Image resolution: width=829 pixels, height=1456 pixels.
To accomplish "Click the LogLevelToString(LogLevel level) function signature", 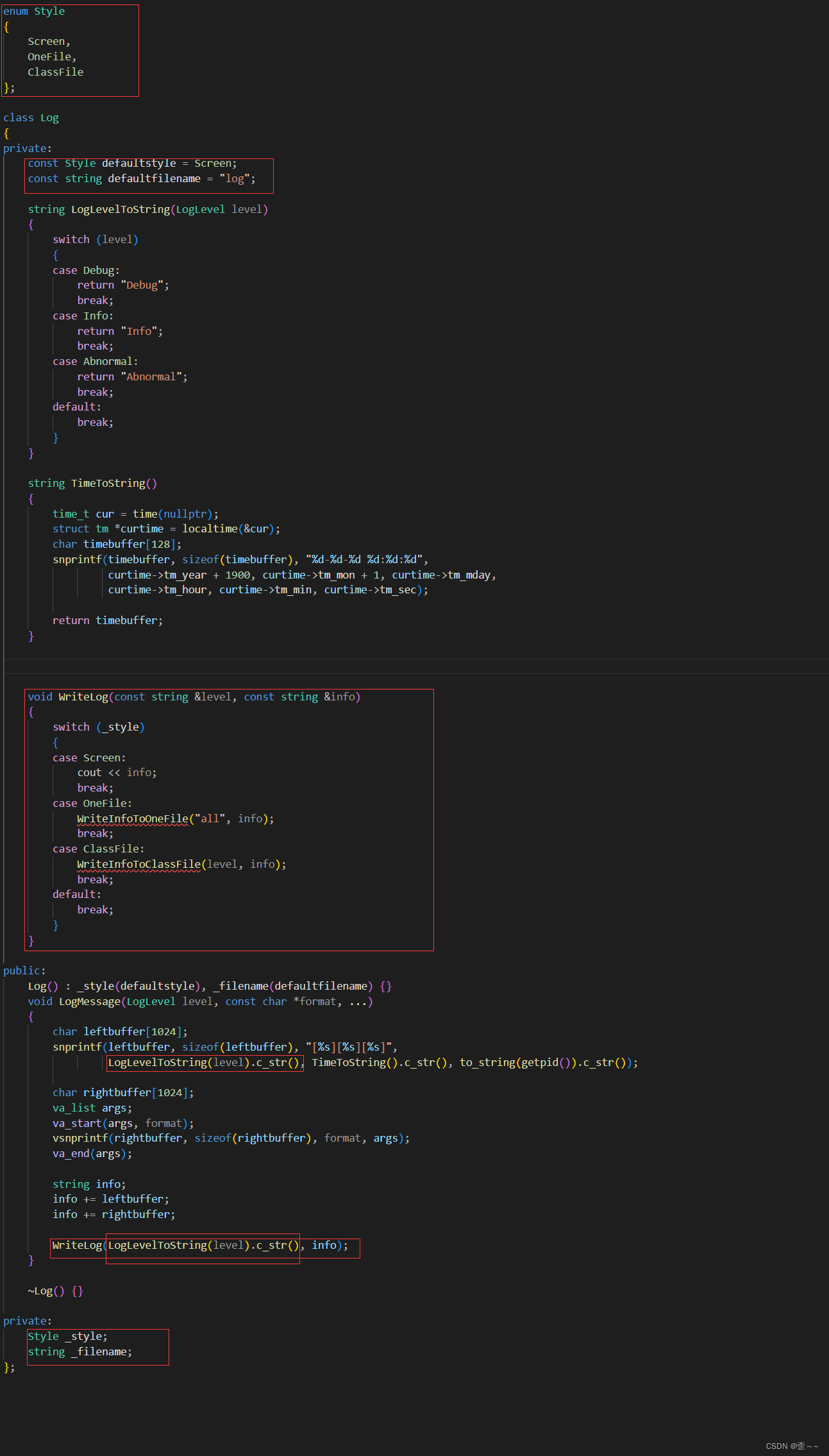I will pyautogui.click(x=147, y=210).
